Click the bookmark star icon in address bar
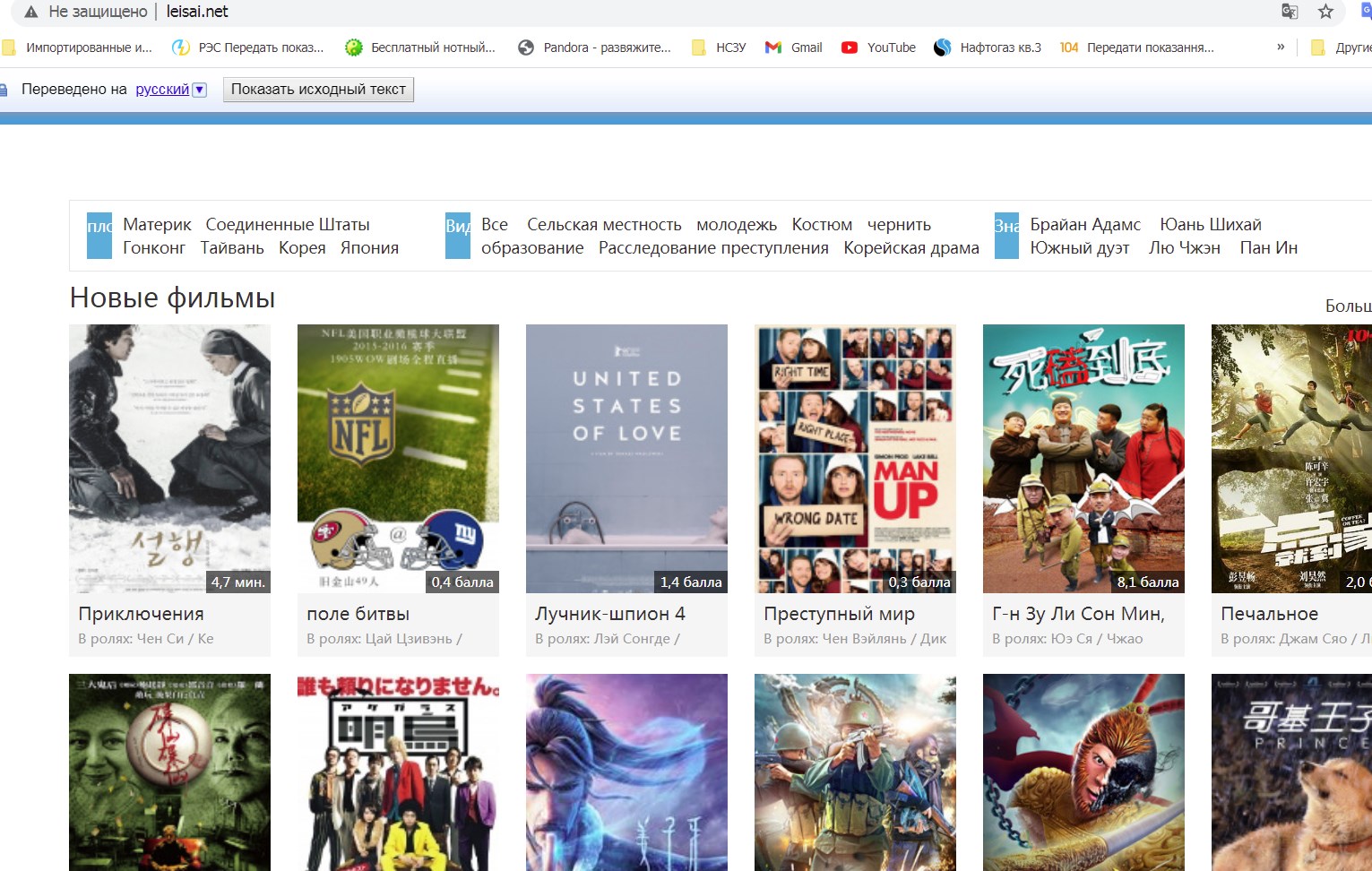The width and height of the screenshot is (1372, 871). pos(1325,12)
